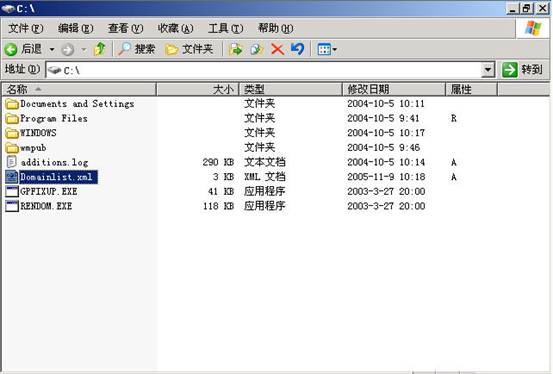Screen dimensions: 553x374
Task: Sort by 修改日期 column header
Action: click(394, 89)
